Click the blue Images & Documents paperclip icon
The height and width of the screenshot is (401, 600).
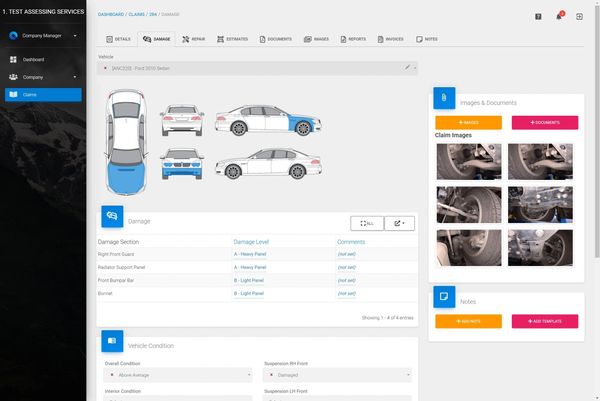point(444,98)
